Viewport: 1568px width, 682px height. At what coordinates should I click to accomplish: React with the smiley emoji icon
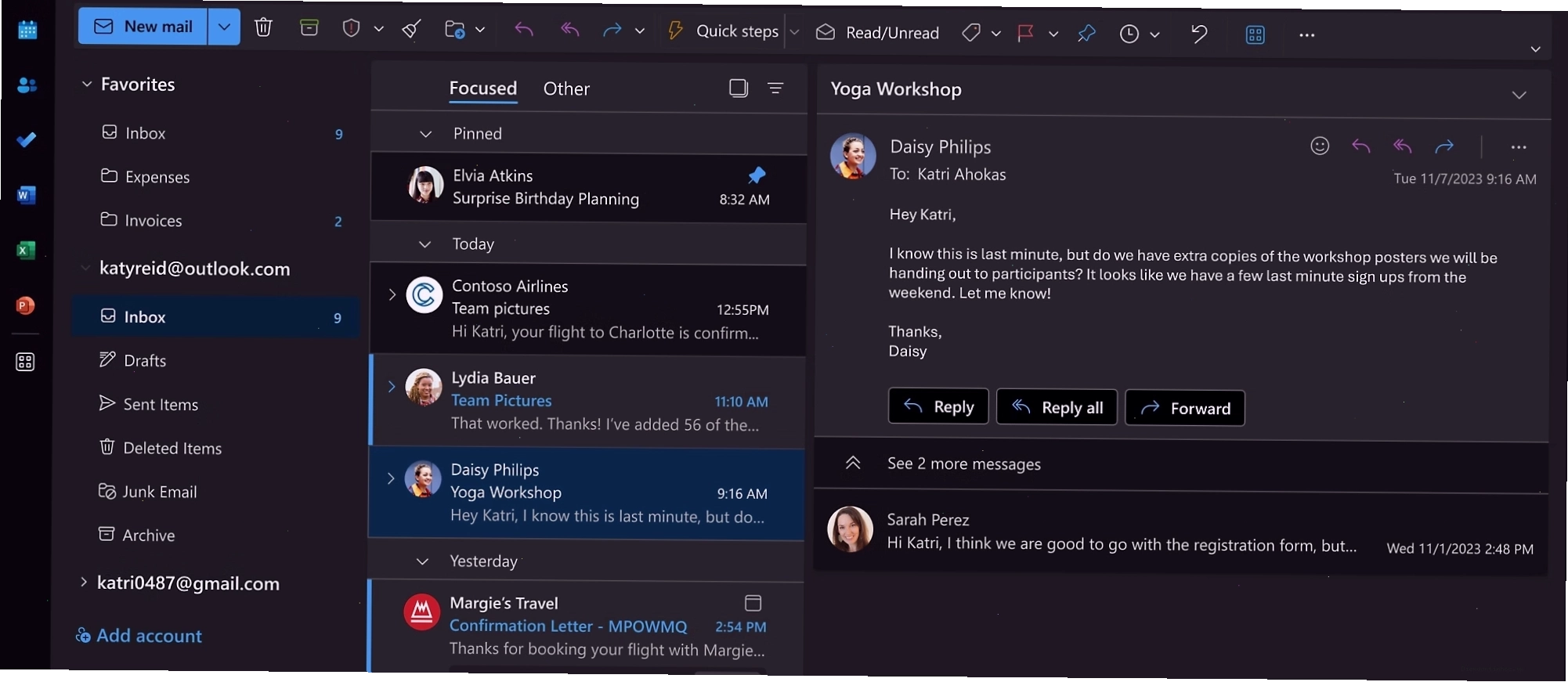coord(1320,146)
